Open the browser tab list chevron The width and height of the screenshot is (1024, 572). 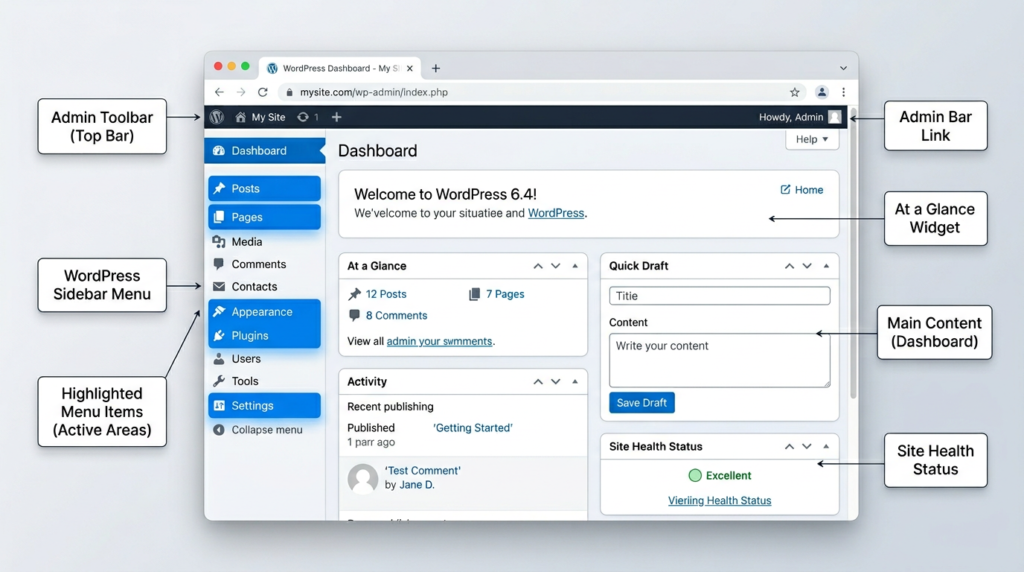(x=843, y=68)
